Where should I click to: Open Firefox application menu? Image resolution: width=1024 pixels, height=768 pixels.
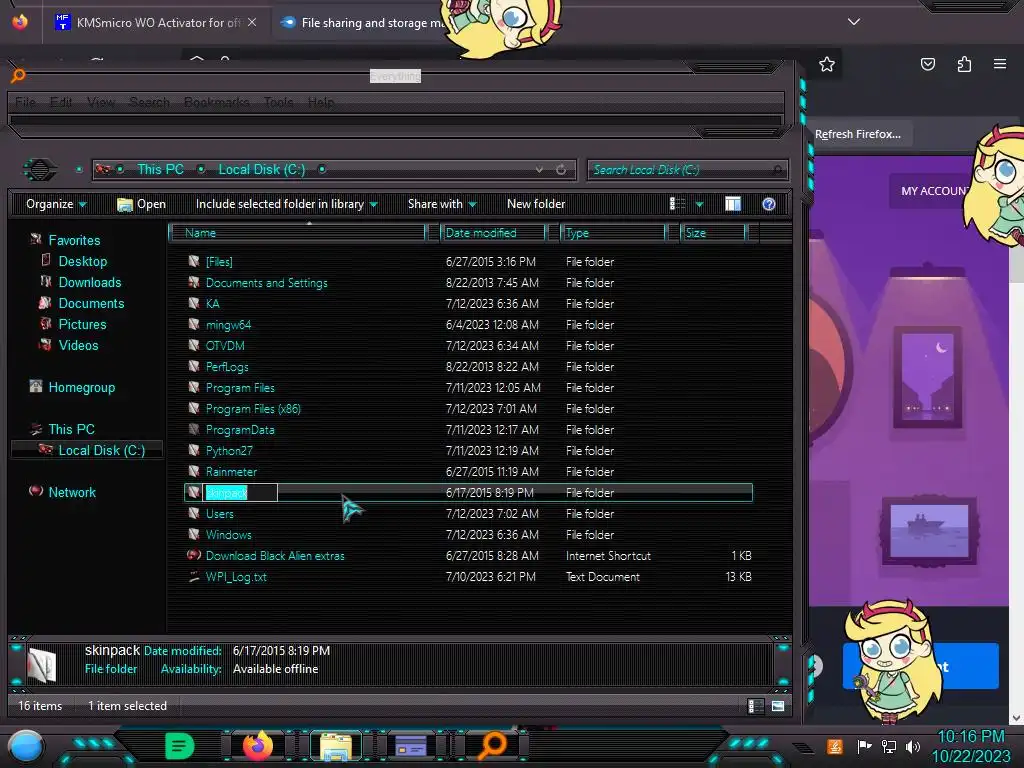pyautogui.click(x=1000, y=64)
